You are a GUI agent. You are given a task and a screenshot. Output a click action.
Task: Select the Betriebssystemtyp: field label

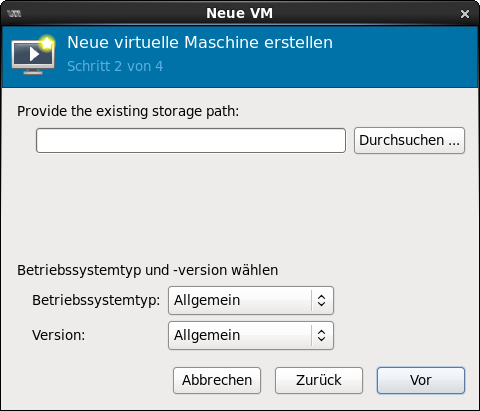tap(96, 300)
